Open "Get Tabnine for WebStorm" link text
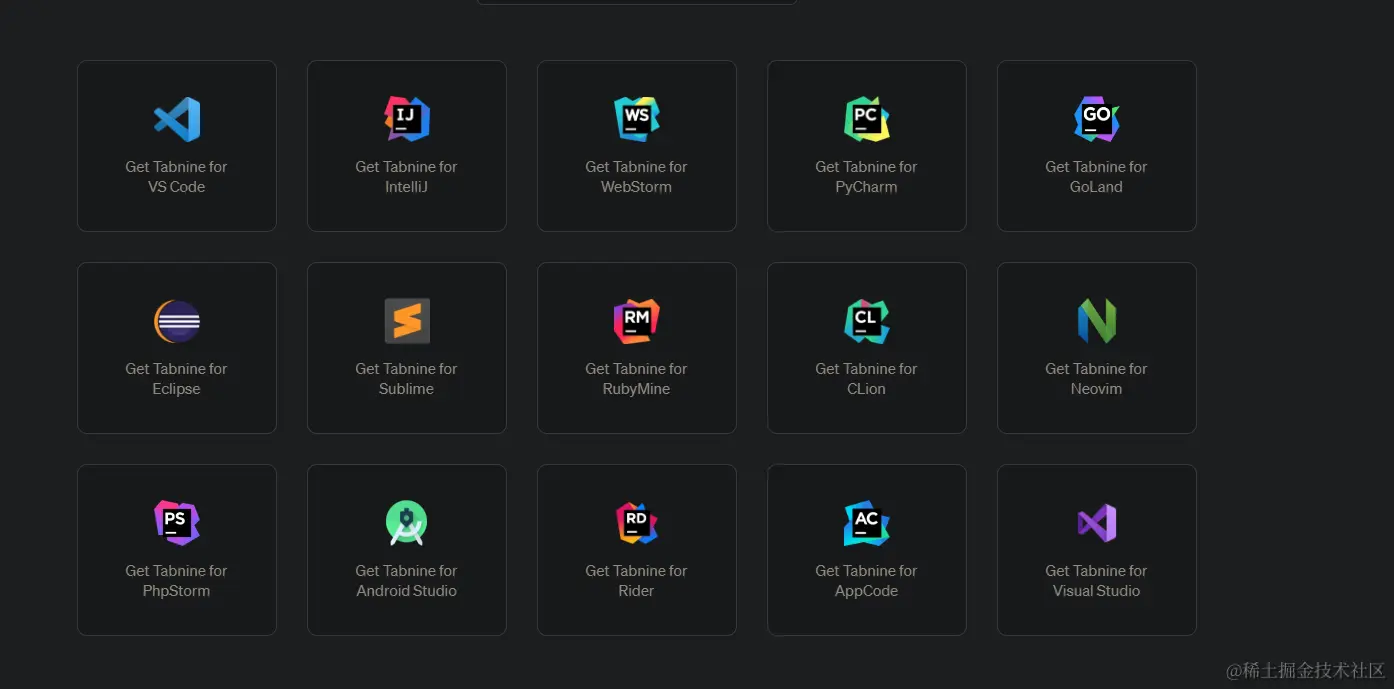Viewport: 1394px width, 689px height. 637,177
